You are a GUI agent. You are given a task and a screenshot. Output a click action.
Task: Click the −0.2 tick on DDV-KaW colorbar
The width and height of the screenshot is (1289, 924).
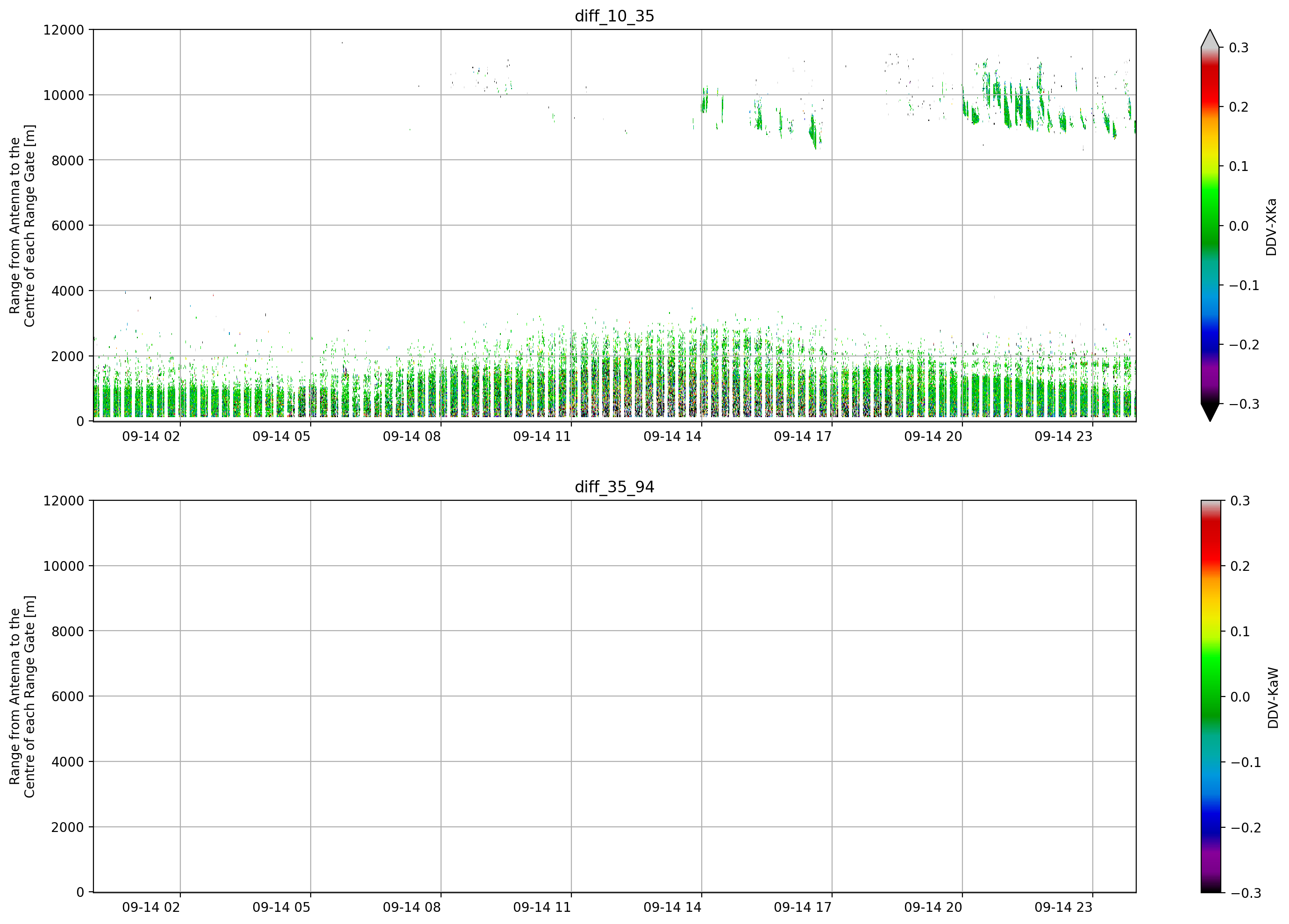[x=1246, y=827]
